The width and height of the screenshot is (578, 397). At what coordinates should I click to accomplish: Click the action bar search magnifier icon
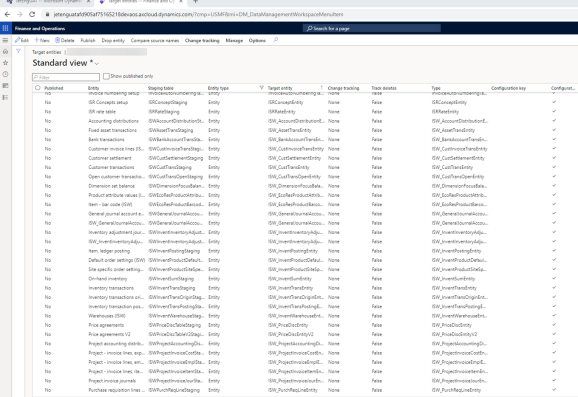(275, 40)
